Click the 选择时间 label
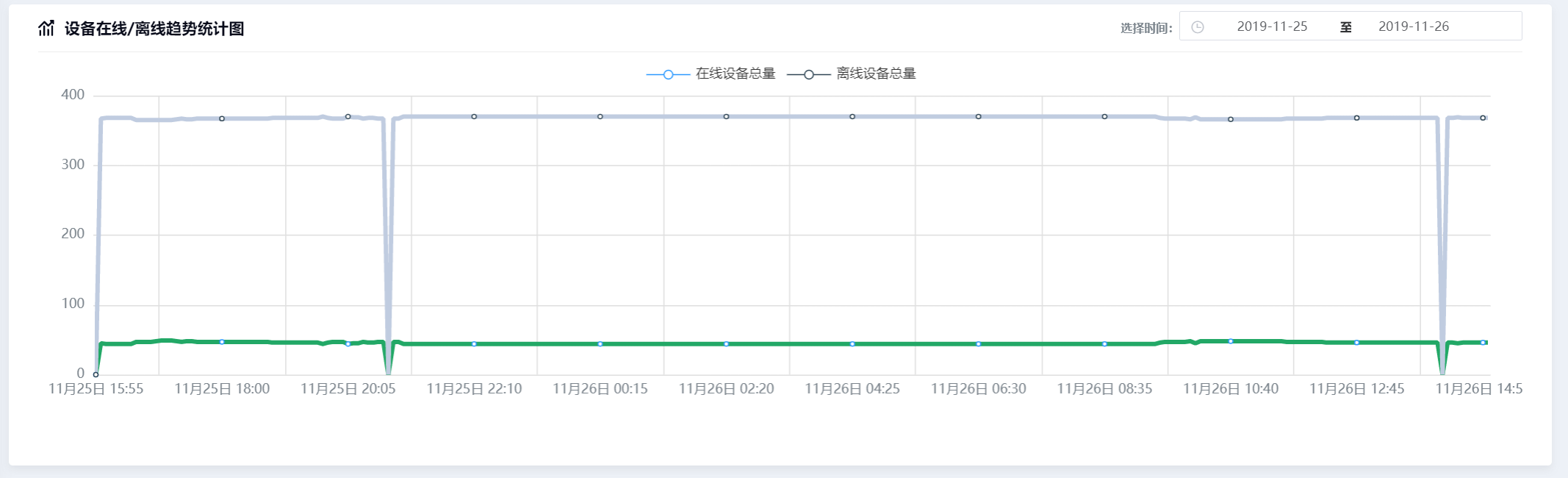 (x=1146, y=29)
